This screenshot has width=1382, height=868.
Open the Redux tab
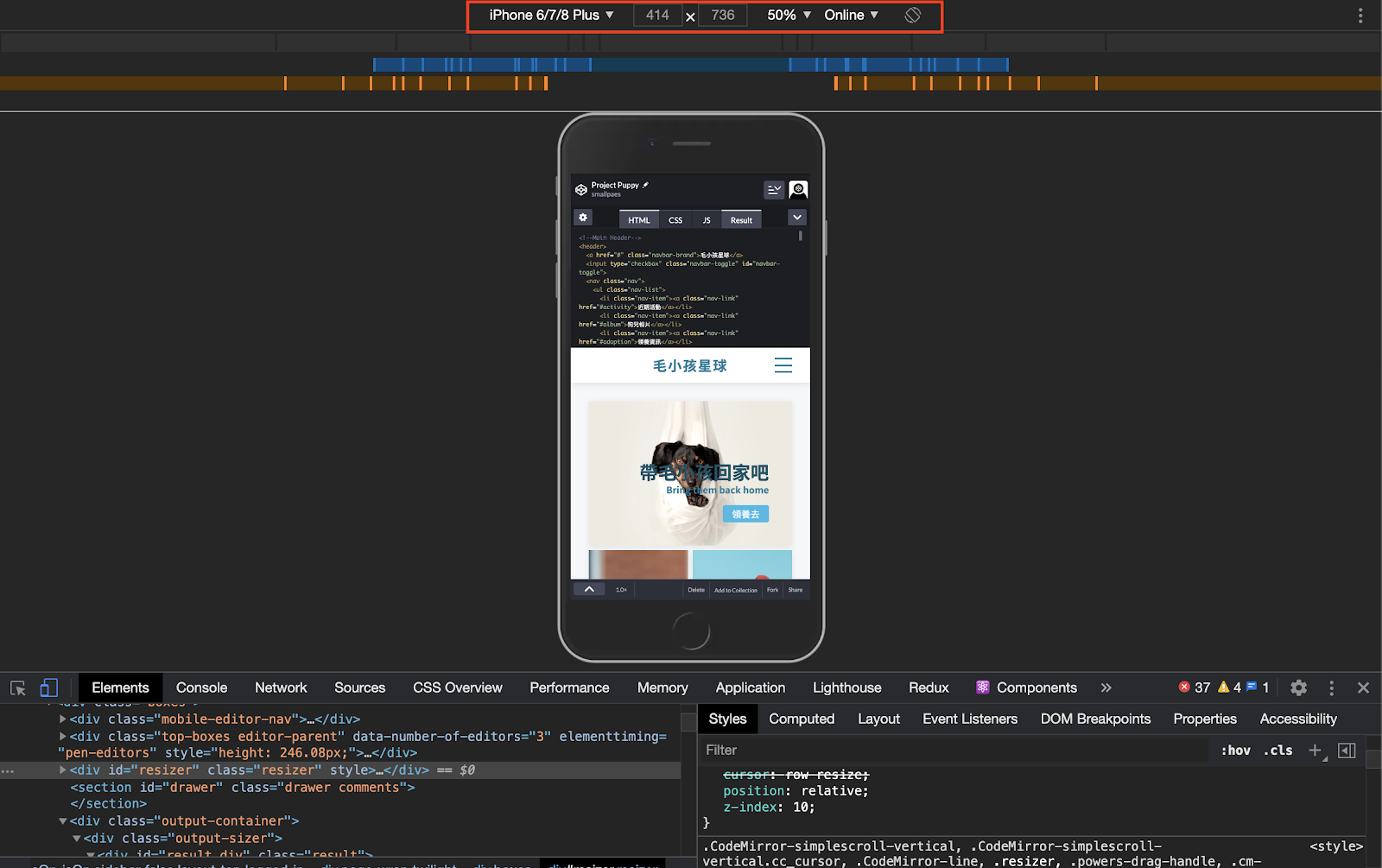[x=929, y=687]
